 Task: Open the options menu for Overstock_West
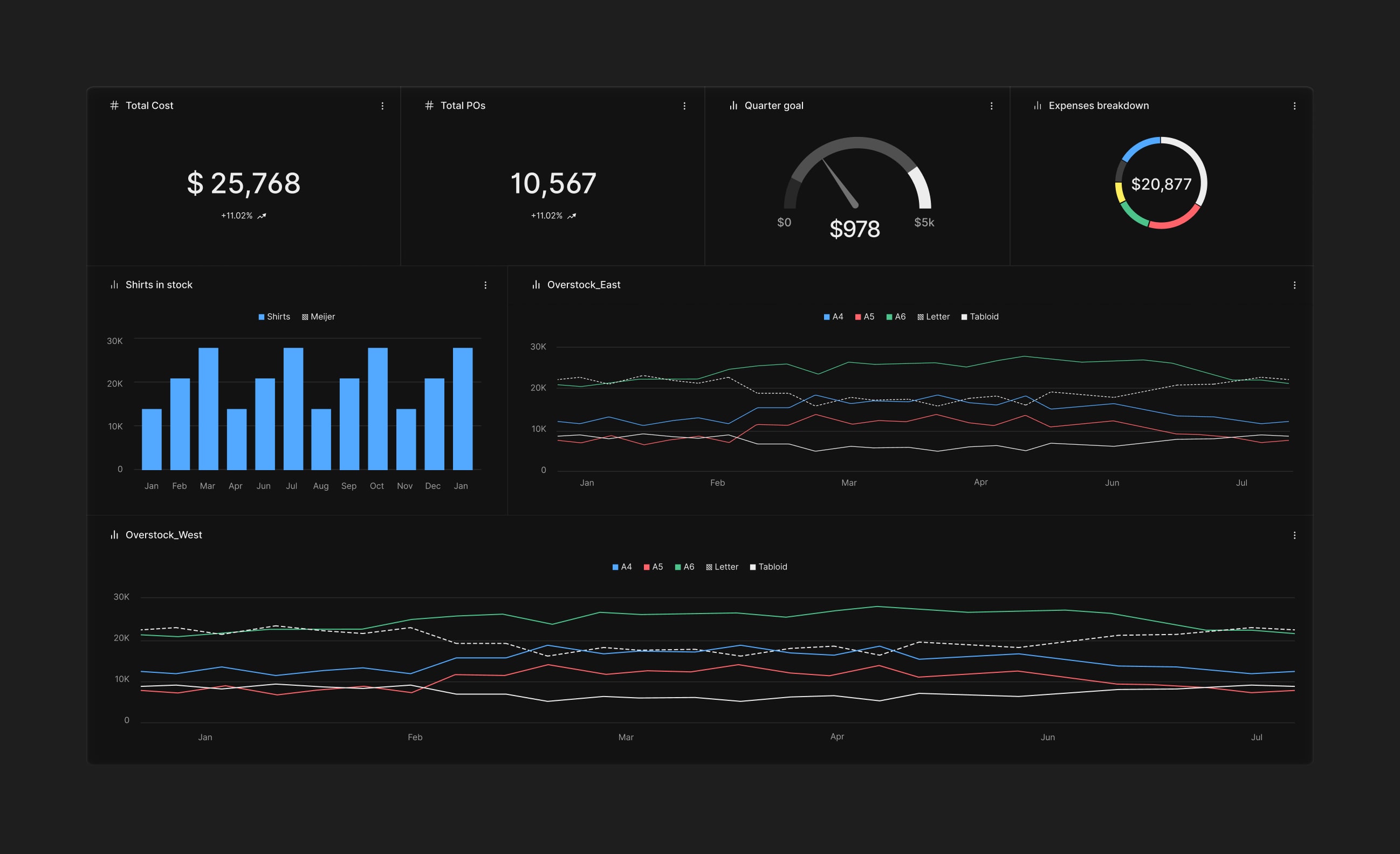point(1295,535)
